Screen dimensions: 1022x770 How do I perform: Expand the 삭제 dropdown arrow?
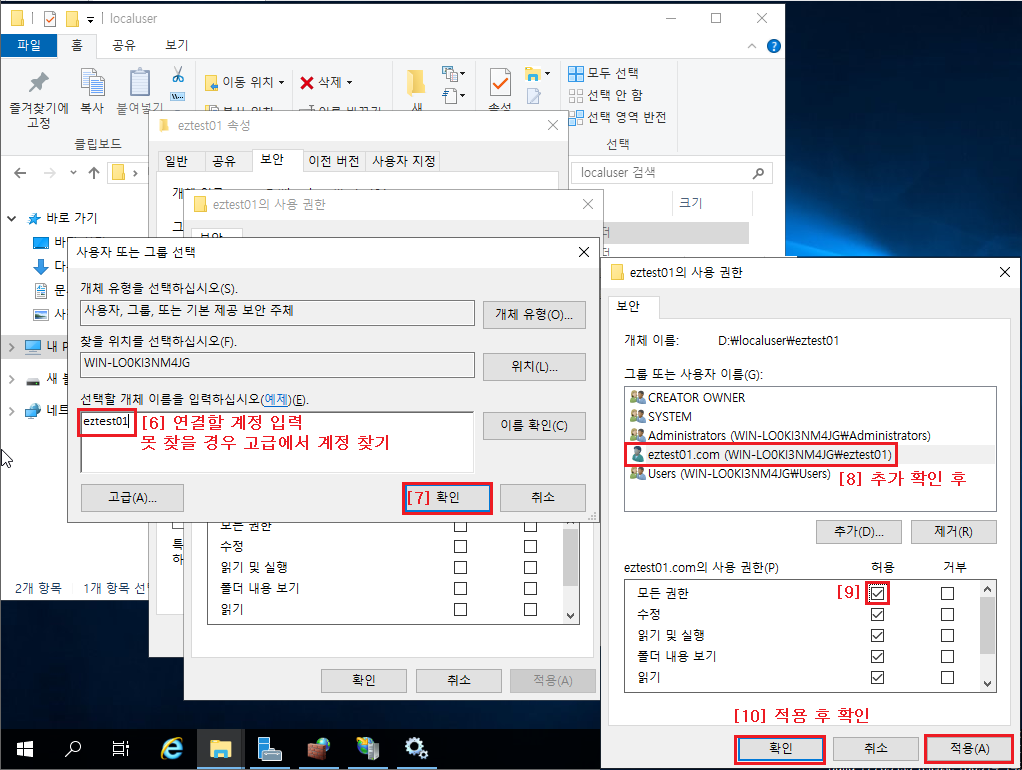(349, 83)
